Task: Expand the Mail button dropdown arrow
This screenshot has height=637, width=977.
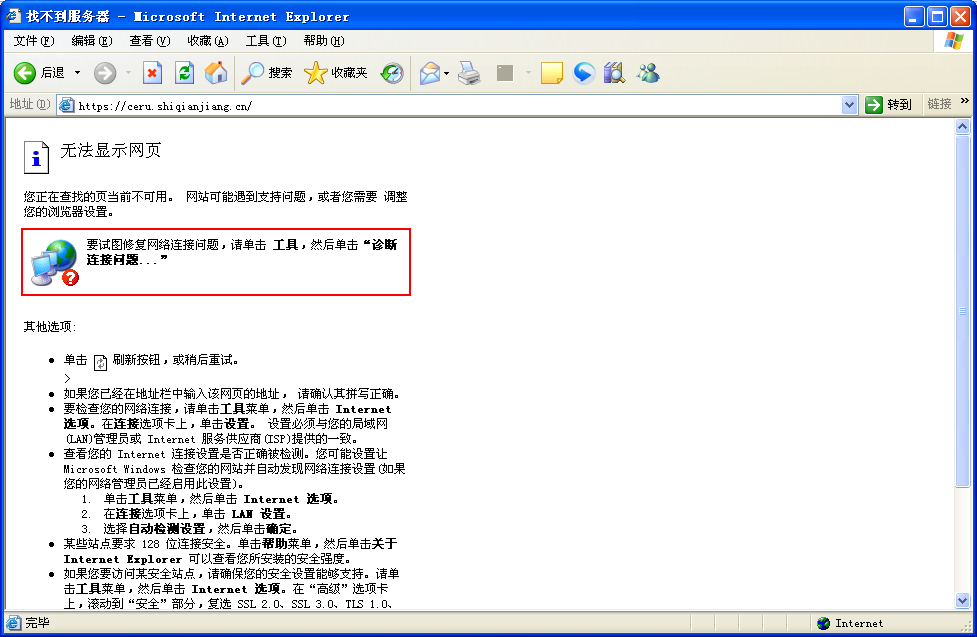Action: pos(446,73)
